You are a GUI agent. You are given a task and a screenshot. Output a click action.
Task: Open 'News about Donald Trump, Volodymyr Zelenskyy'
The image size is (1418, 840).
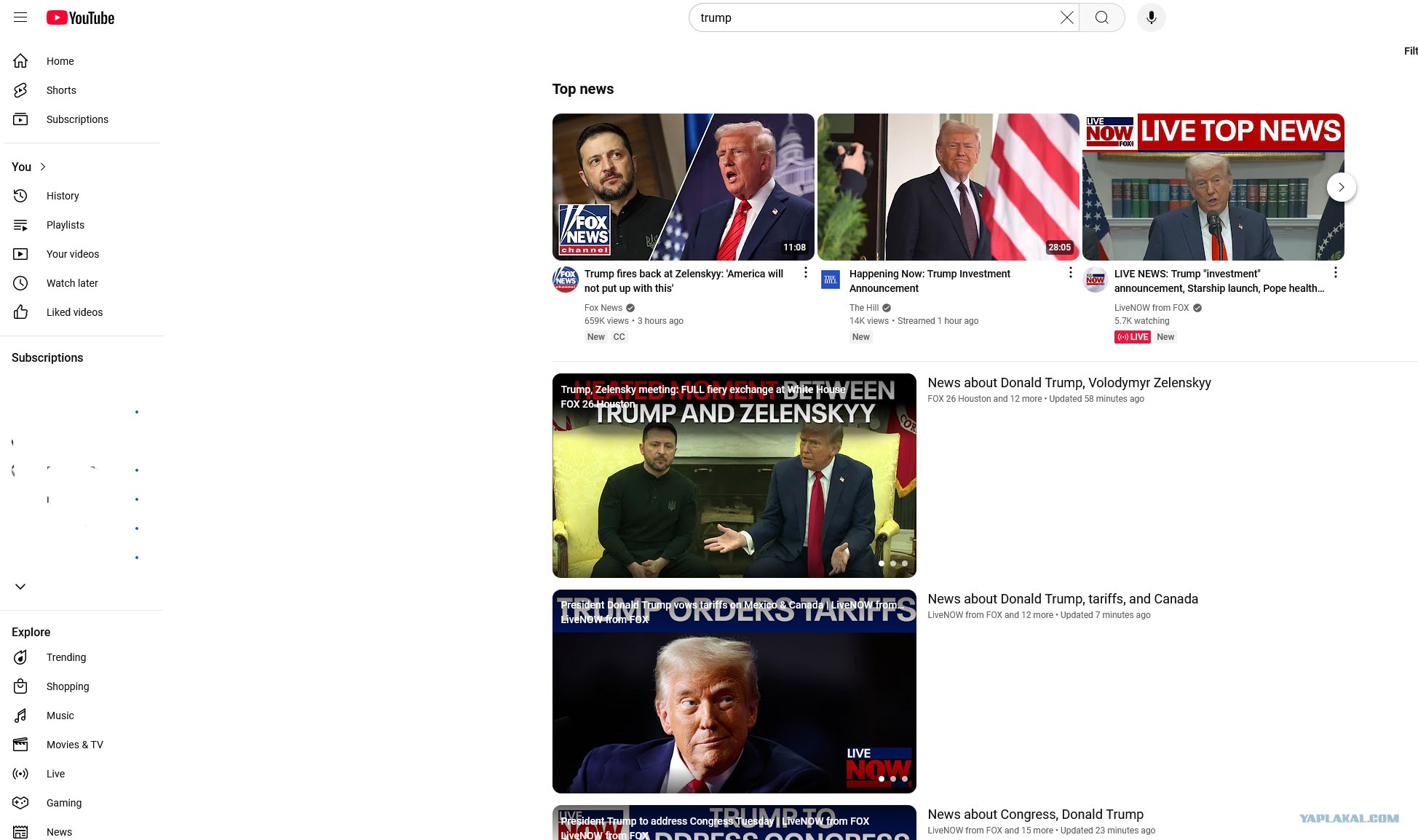pos(1069,383)
